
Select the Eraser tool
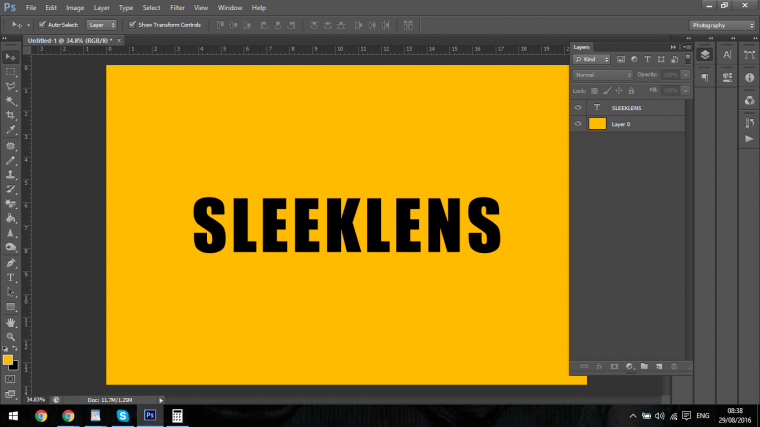[10, 204]
